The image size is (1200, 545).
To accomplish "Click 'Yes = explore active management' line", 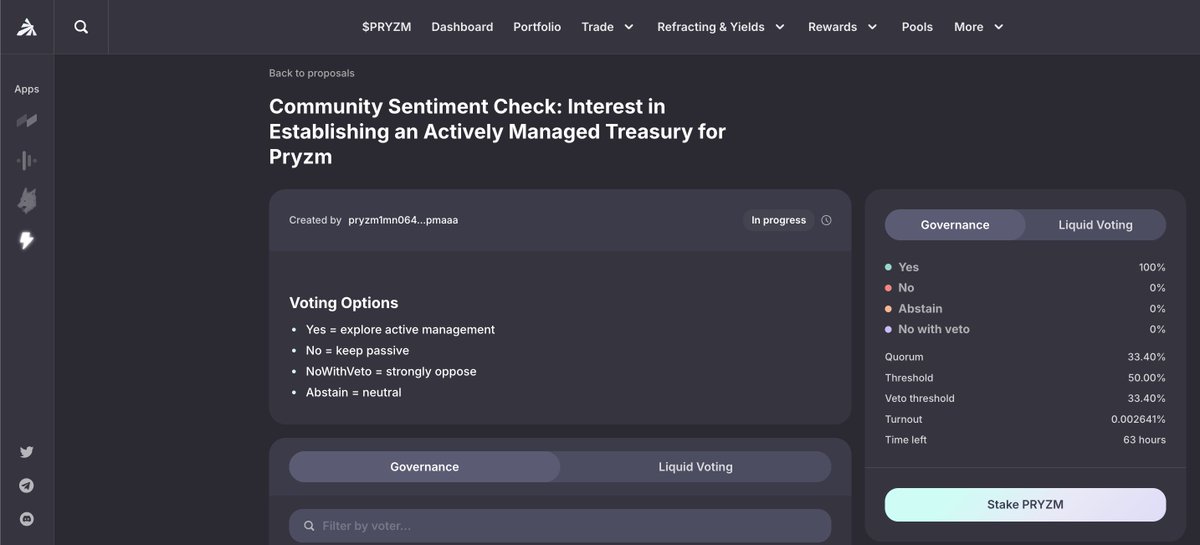I will pos(400,329).
